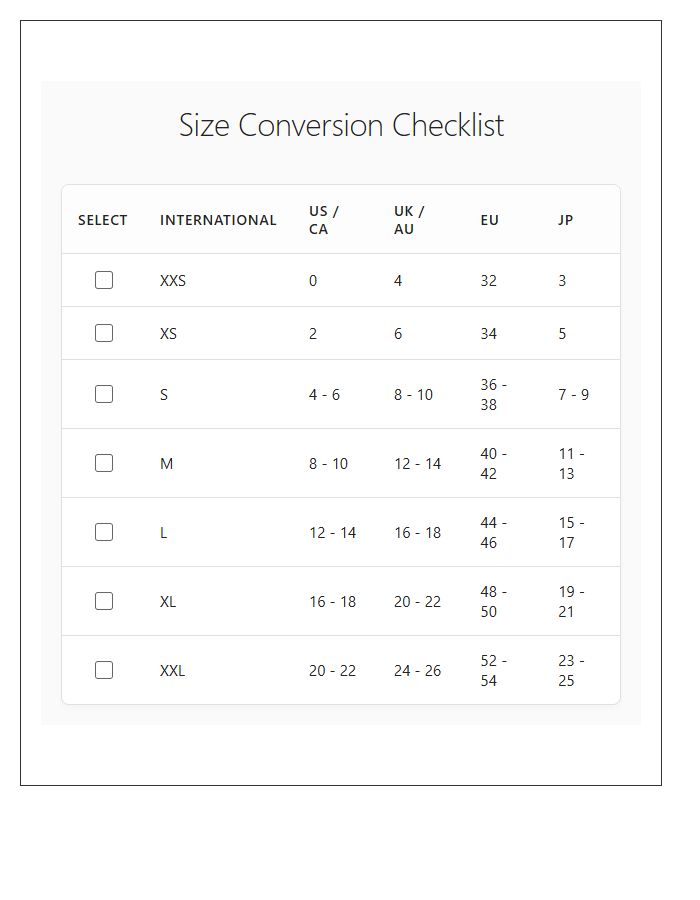Click the SELECT column header
The height and width of the screenshot is (900, 700).
[x=103, y=220]
